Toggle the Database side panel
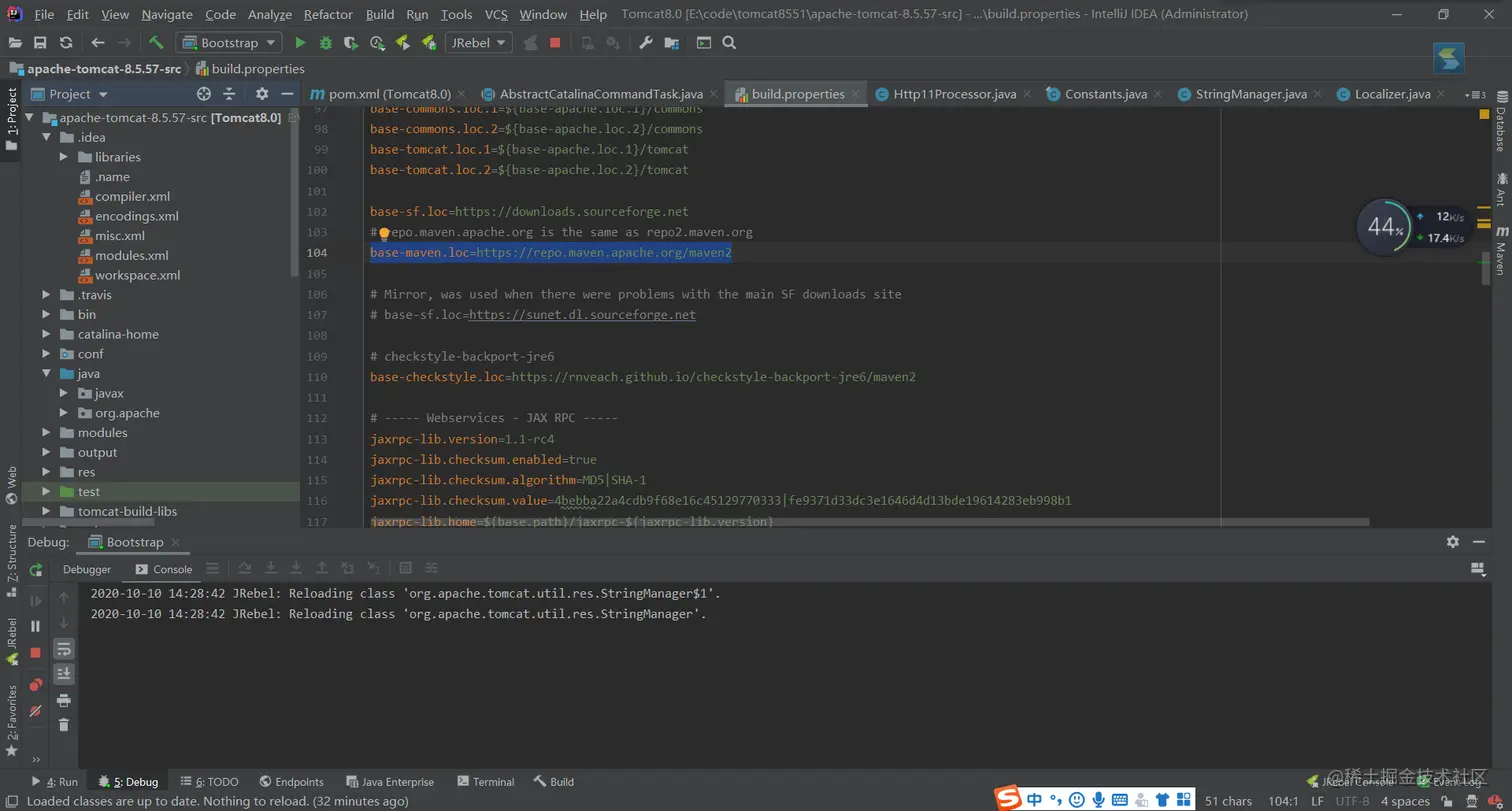Viewport: 1512px width, 811px height. click(x=1501, y=122)
